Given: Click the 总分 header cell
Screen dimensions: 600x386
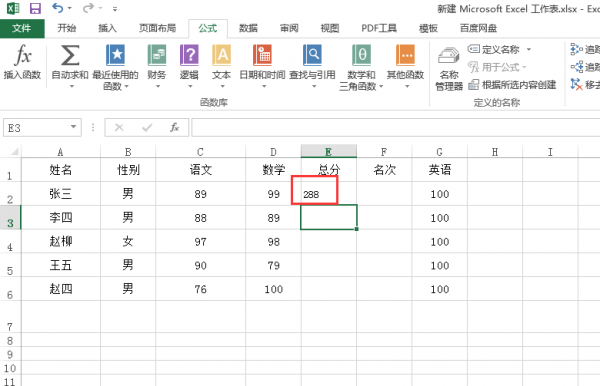Looking at the screenshot, I should 329,170.
